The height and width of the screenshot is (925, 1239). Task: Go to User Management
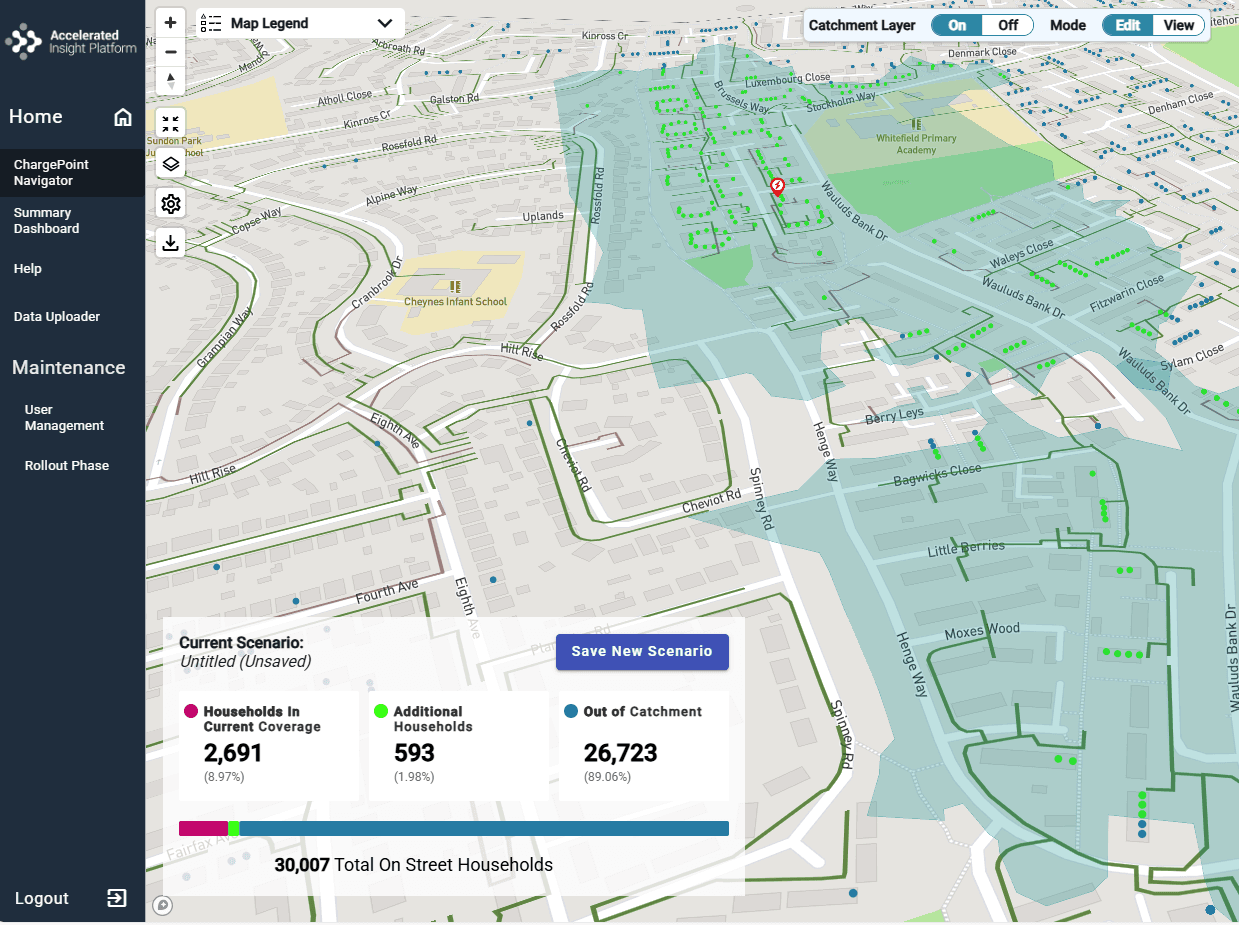coord(64,418)
